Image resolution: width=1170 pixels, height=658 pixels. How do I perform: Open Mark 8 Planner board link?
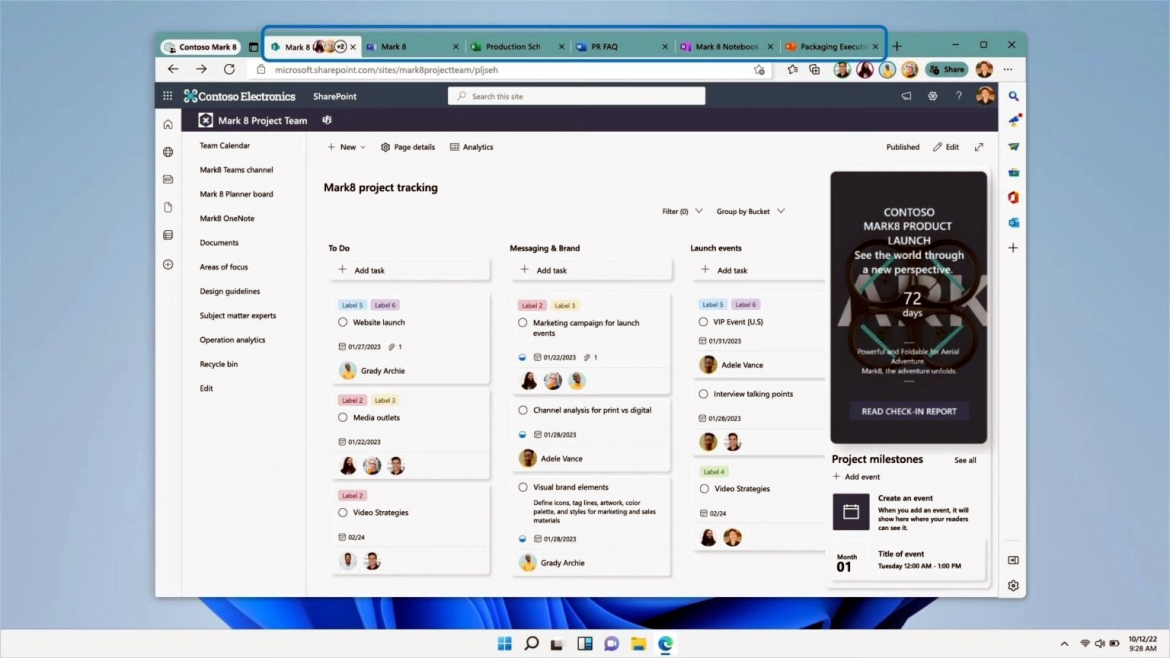(237, 194)
